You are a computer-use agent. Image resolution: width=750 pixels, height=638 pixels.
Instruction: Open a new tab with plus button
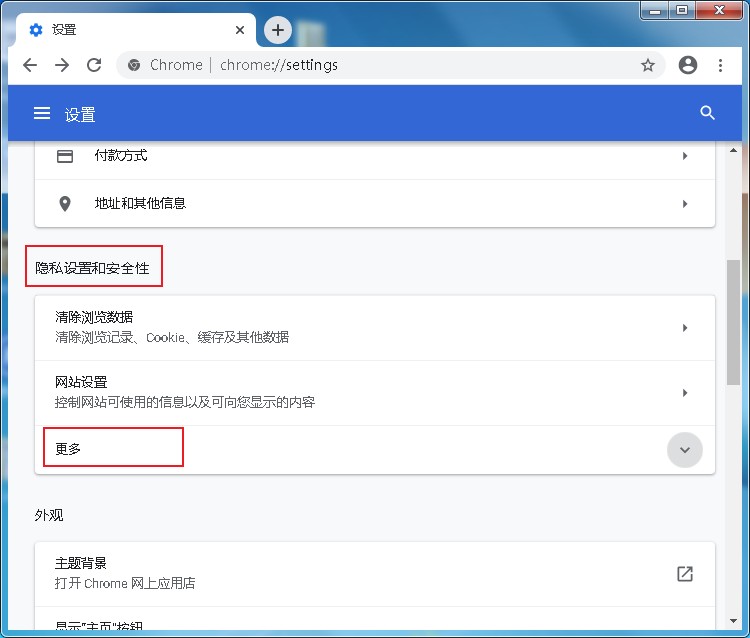coord(278,30)
